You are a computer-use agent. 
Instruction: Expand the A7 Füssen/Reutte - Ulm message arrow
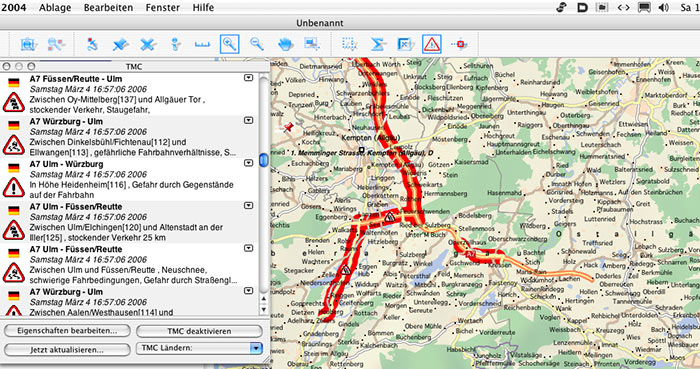pos(248,78)
